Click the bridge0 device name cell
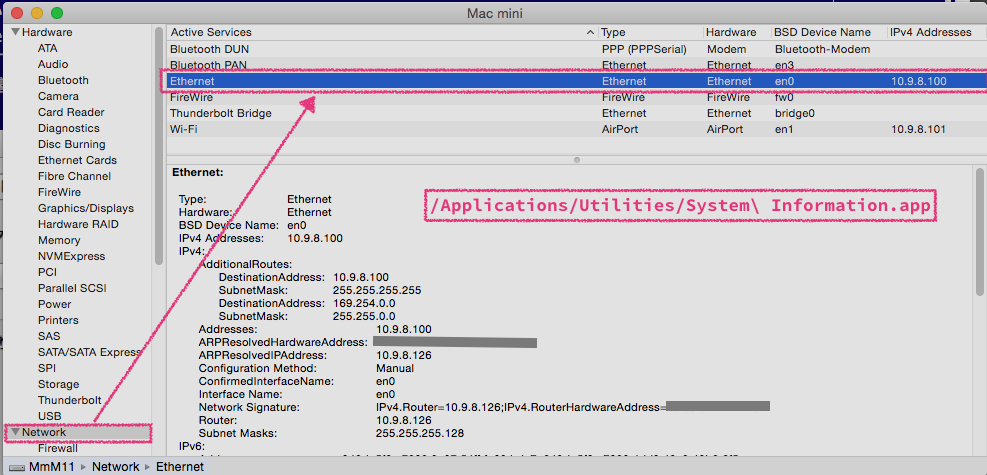This screenshot has width=987, height=475. tap(794, 113)
